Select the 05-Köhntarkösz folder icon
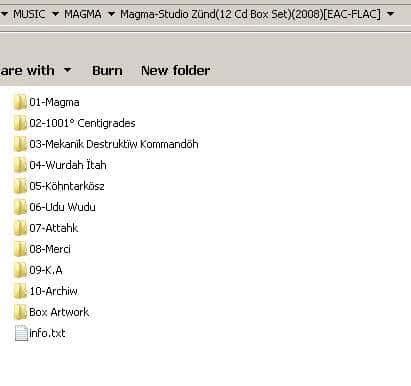411x386 pixels. pos(20,186)
